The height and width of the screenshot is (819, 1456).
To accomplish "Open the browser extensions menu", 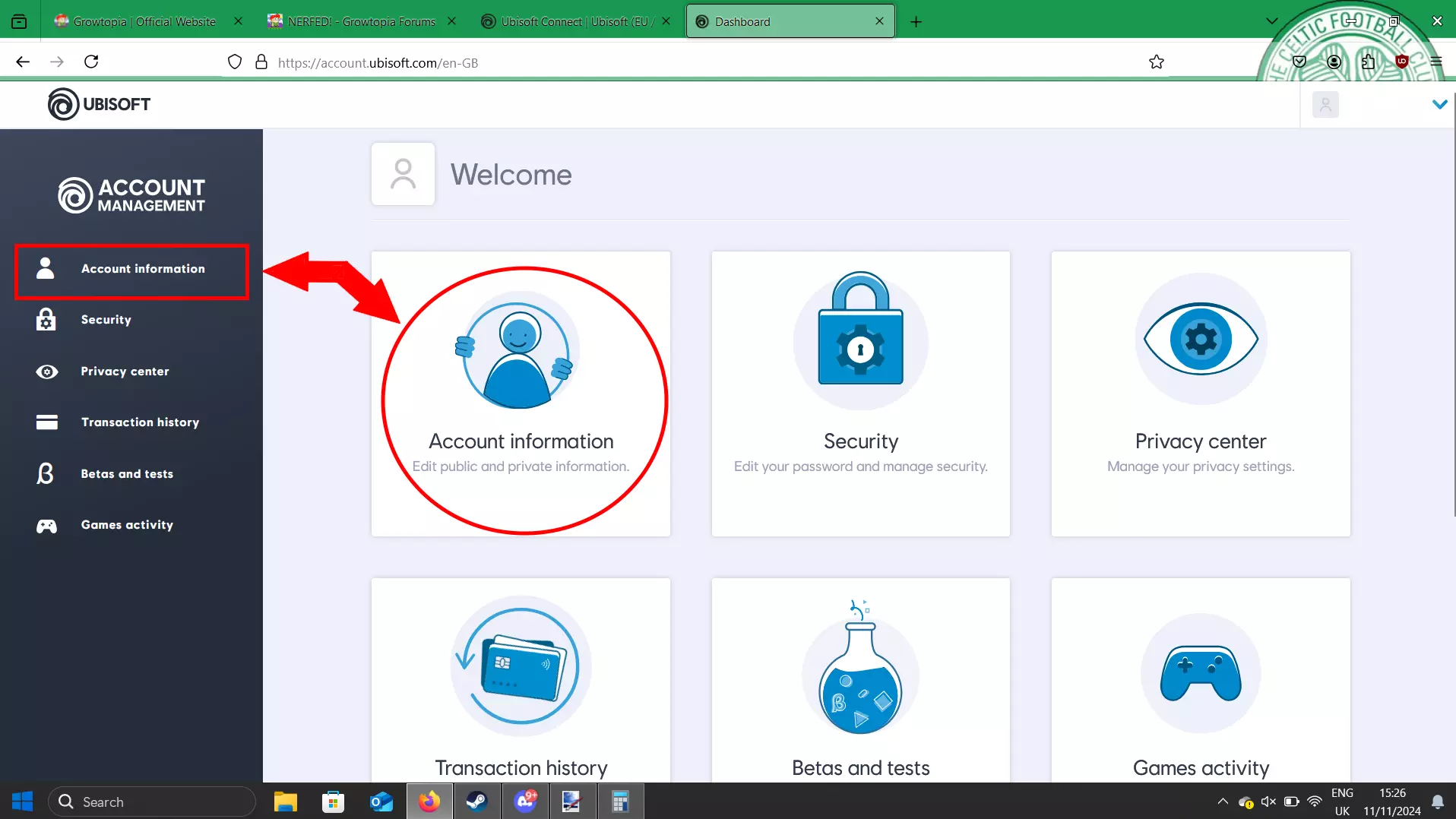I will pos(1369,62).
